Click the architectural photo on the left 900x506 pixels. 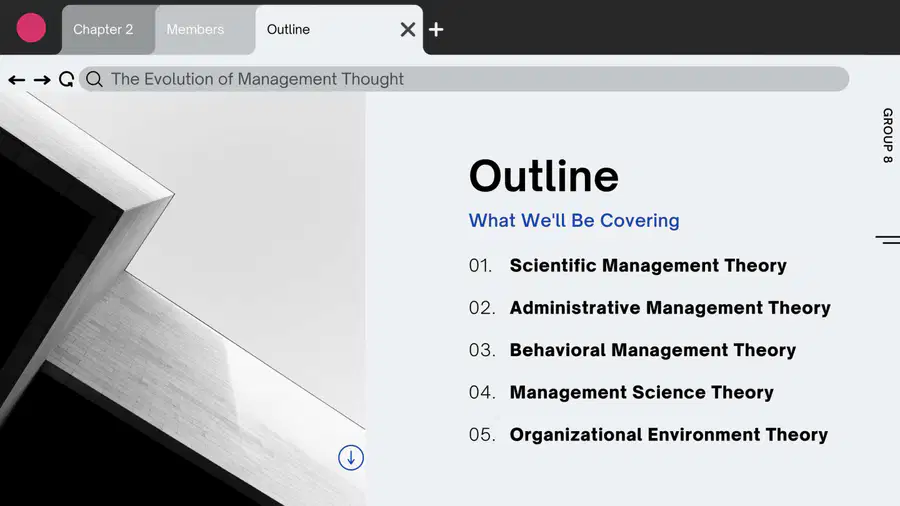tap(183, 298)
